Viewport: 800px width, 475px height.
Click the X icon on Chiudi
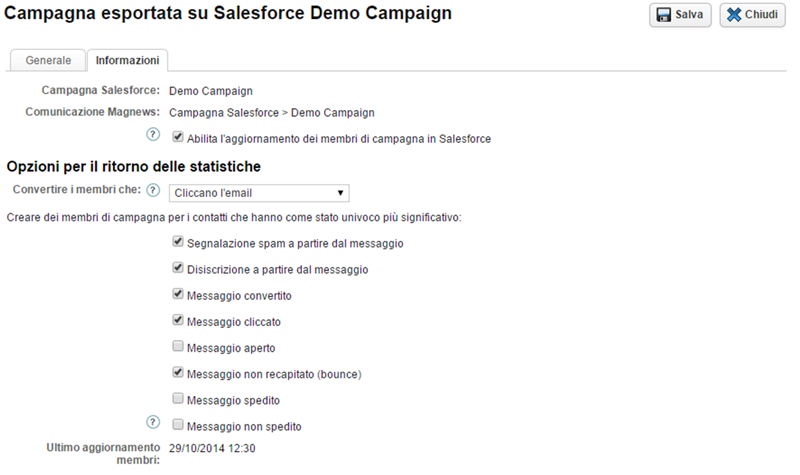coord(733,15)
